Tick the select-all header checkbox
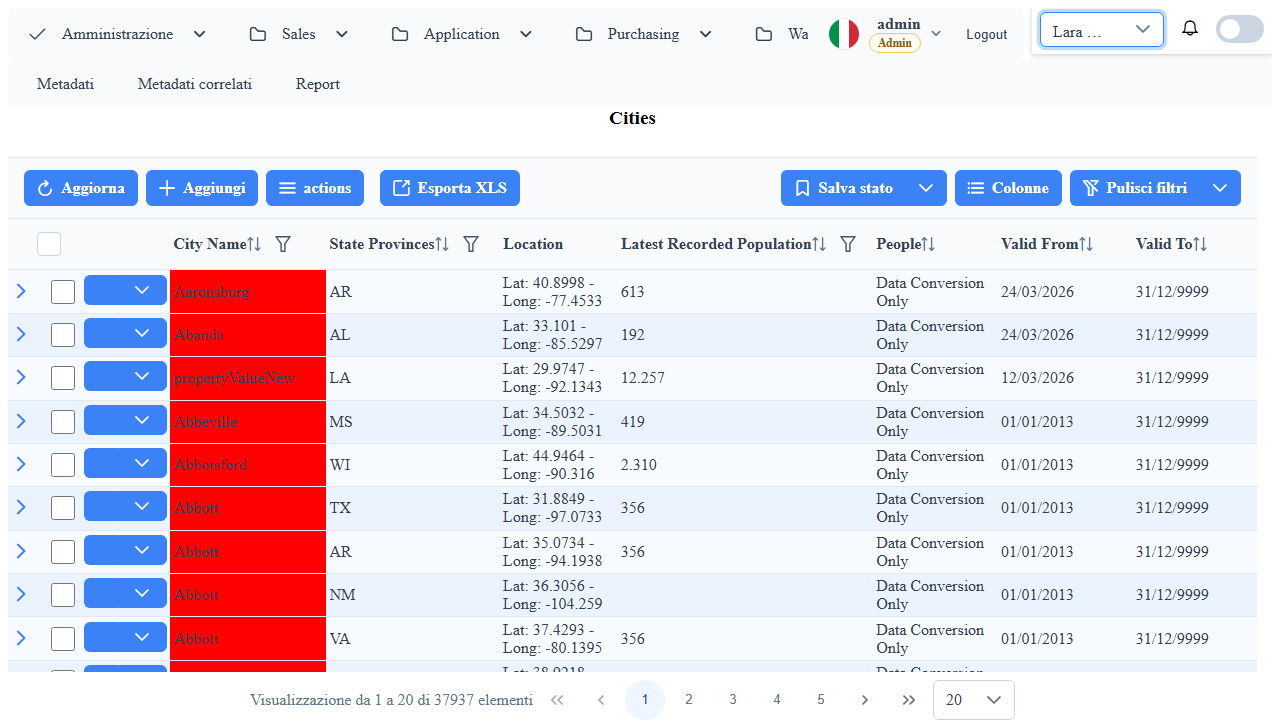Screen dimensions: 1280x728 pyautogui.click(x=49, y=244)
